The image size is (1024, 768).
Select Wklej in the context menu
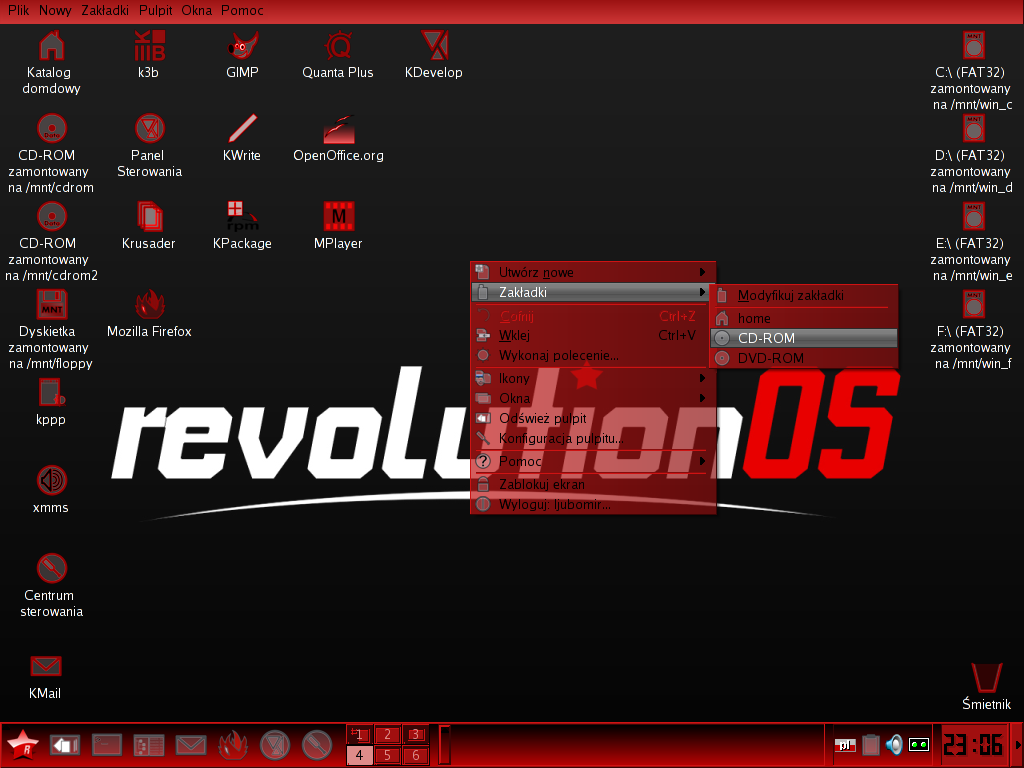click(592, 336)
